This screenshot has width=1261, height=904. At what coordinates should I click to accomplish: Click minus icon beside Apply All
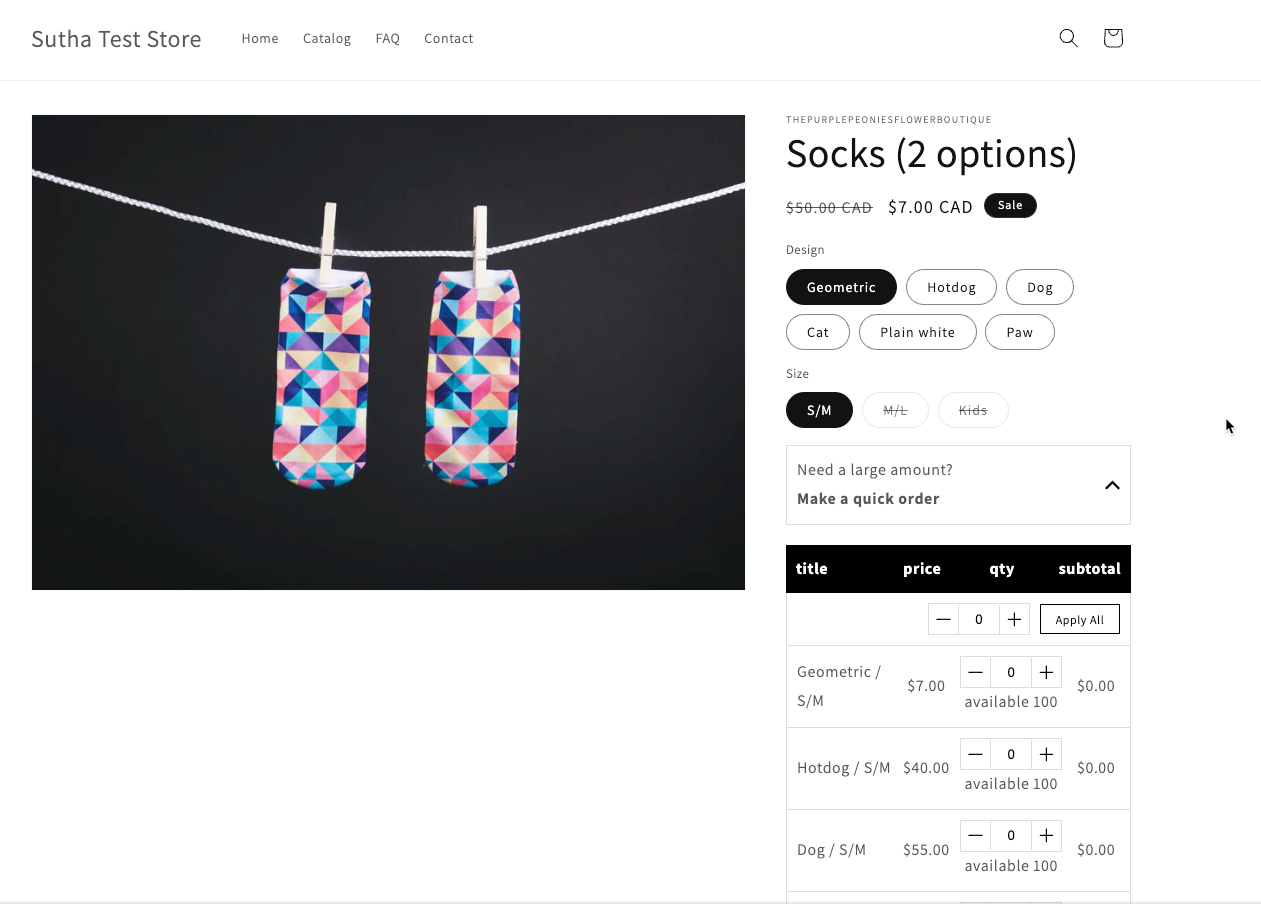pyautogui.click(x=943, y=619)
